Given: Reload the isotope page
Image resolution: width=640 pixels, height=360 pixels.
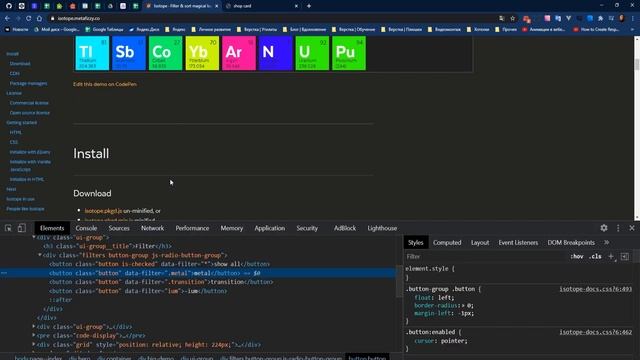Looking at the screenshot, I should (29, 18).
